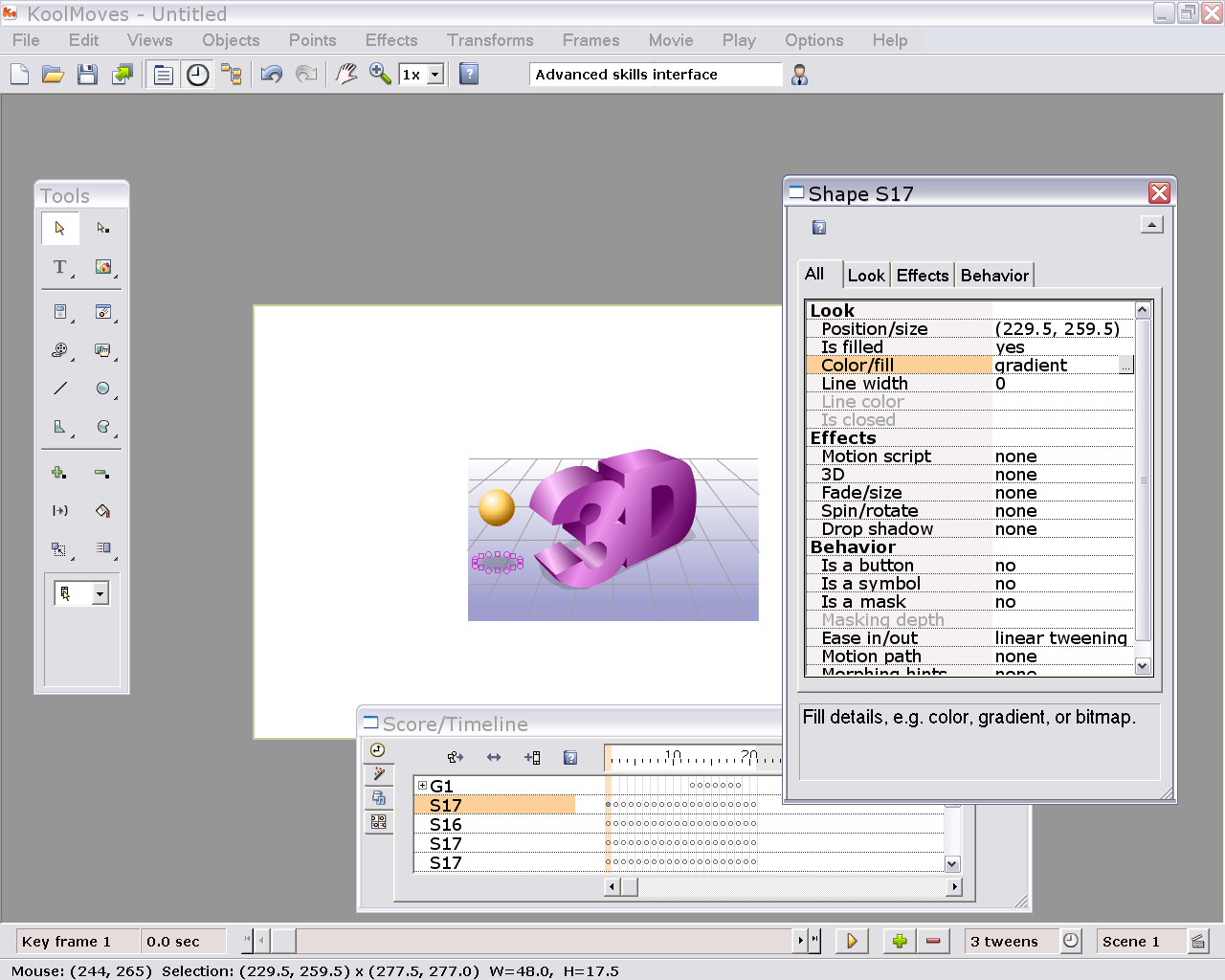This screenshot has height=980, width=1225.
Task: Click the paint bucket fill tool
Action: click(x=102, y=511)
